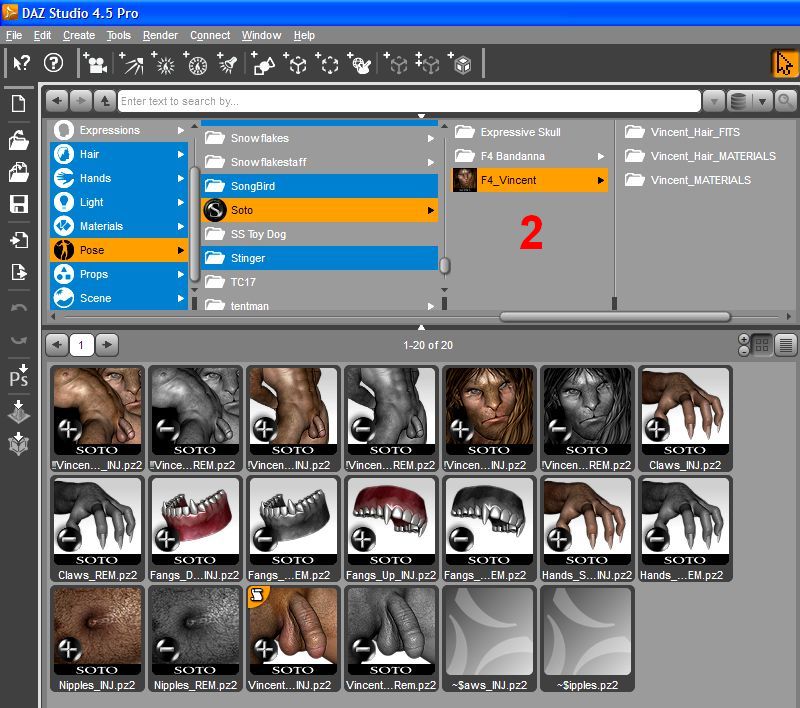Image resolution: width=800 pixels, height=708 pixels.
Task: Open the Create menu
Action: click(x=79, y=35)
